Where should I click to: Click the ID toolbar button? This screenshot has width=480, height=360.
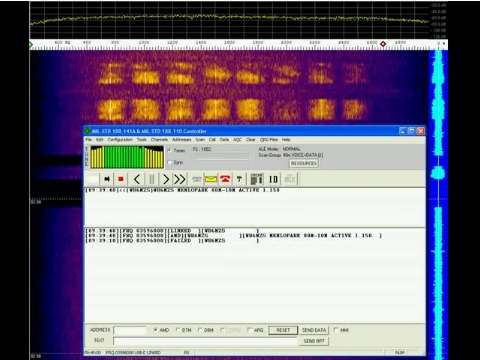click(273, 179)
